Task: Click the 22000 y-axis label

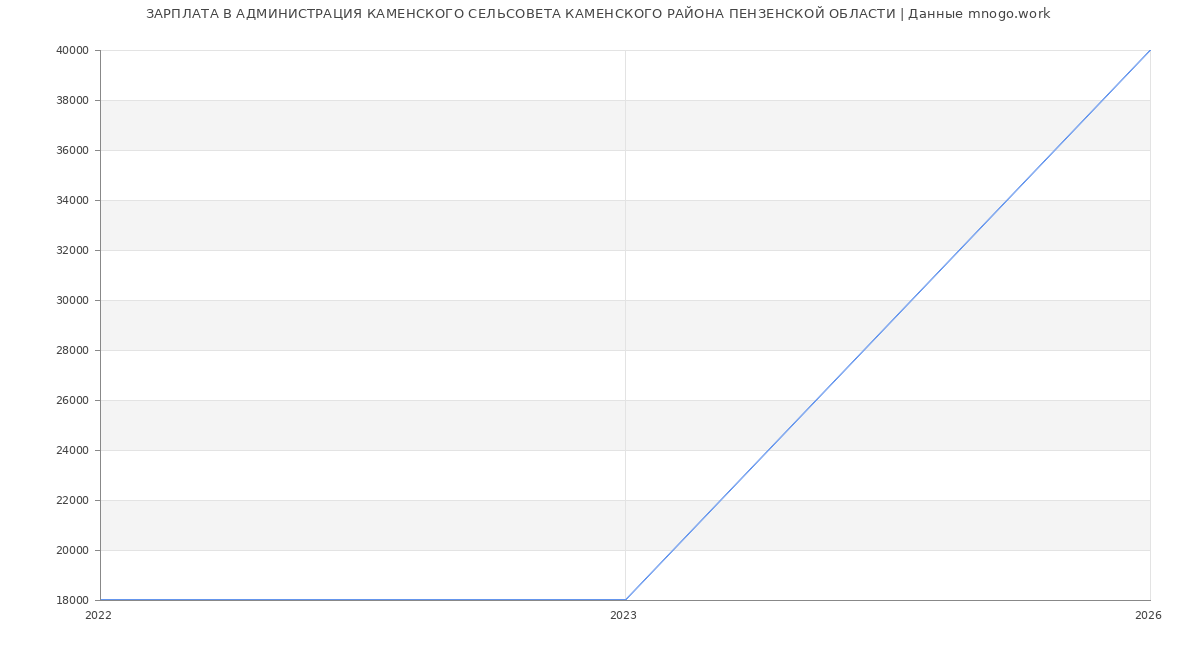Action: (x=73, y=500)
